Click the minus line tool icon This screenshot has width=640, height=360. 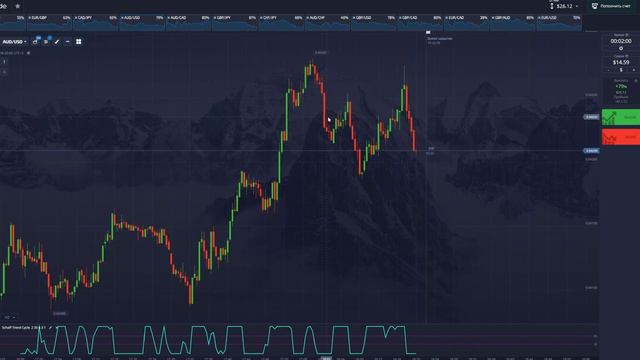tap(68, 42)
